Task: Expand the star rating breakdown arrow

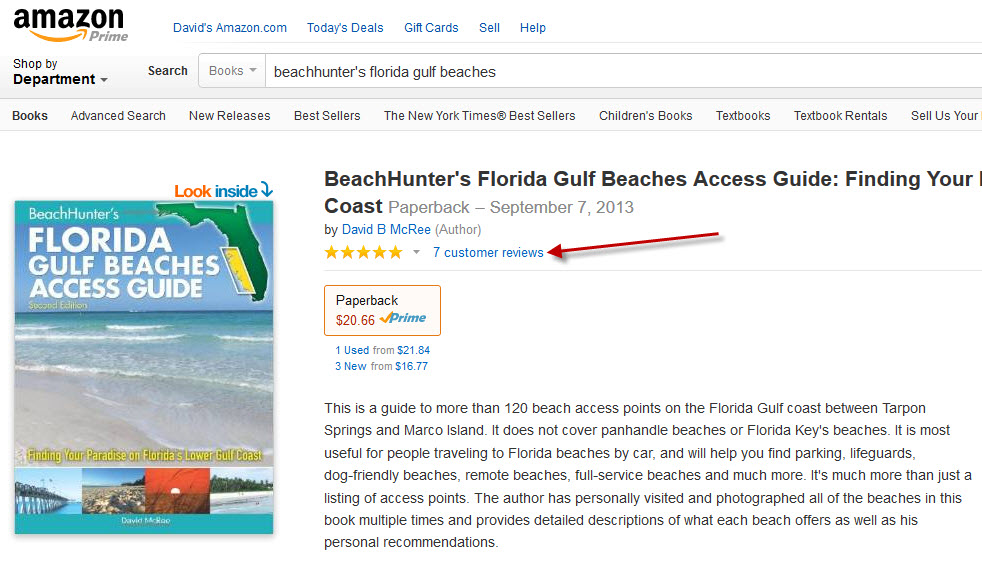Action: click(x=416, y=253)
